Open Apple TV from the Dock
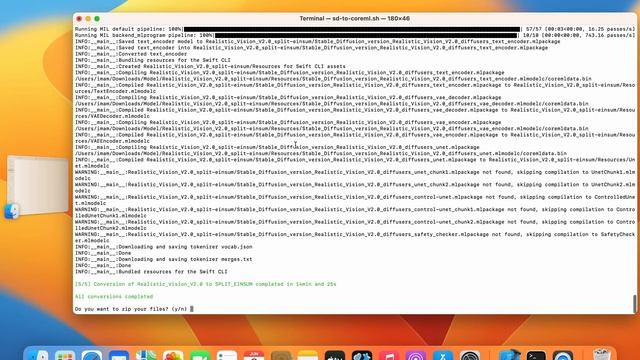The width and height of the screenshot is (640, 360). click(335, 356)
